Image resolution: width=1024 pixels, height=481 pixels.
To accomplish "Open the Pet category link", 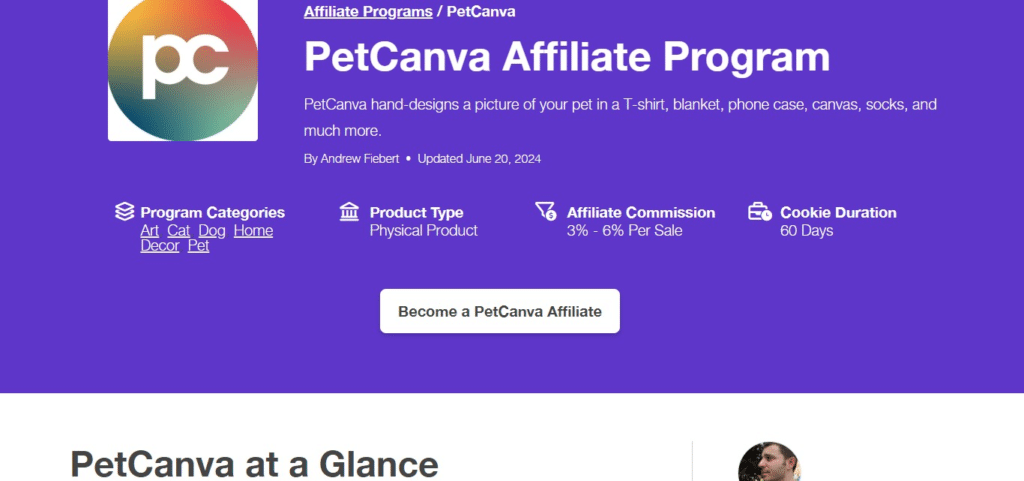I will tap(199, 246).
